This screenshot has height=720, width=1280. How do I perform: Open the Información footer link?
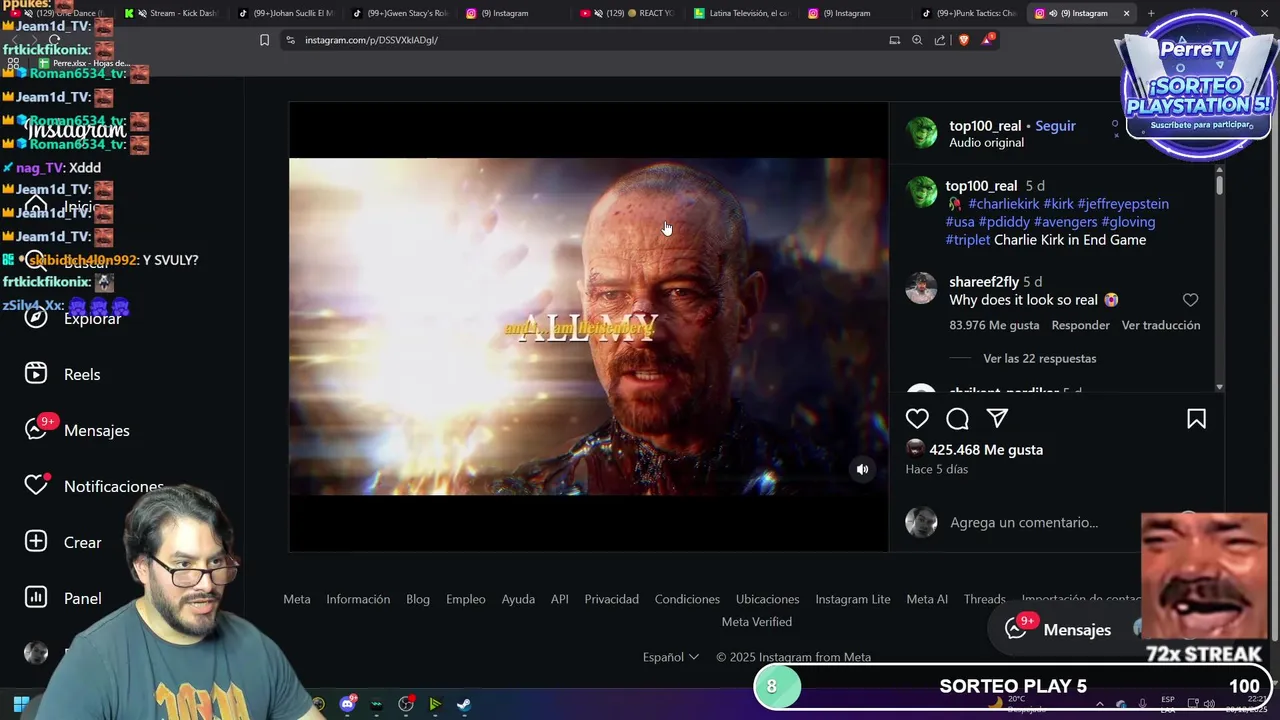click(358, 599)
